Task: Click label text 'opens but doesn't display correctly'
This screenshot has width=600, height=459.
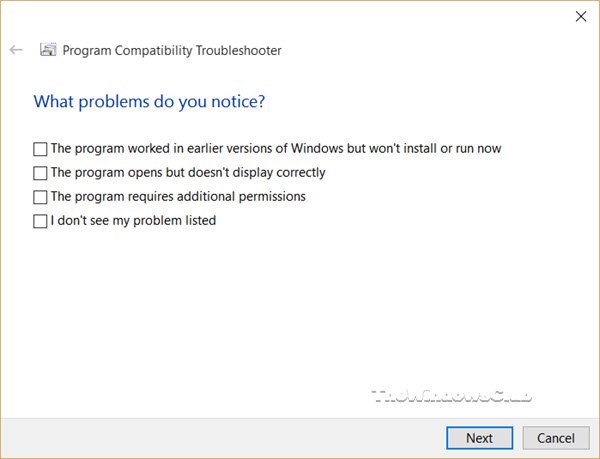Action: [227, 173]
